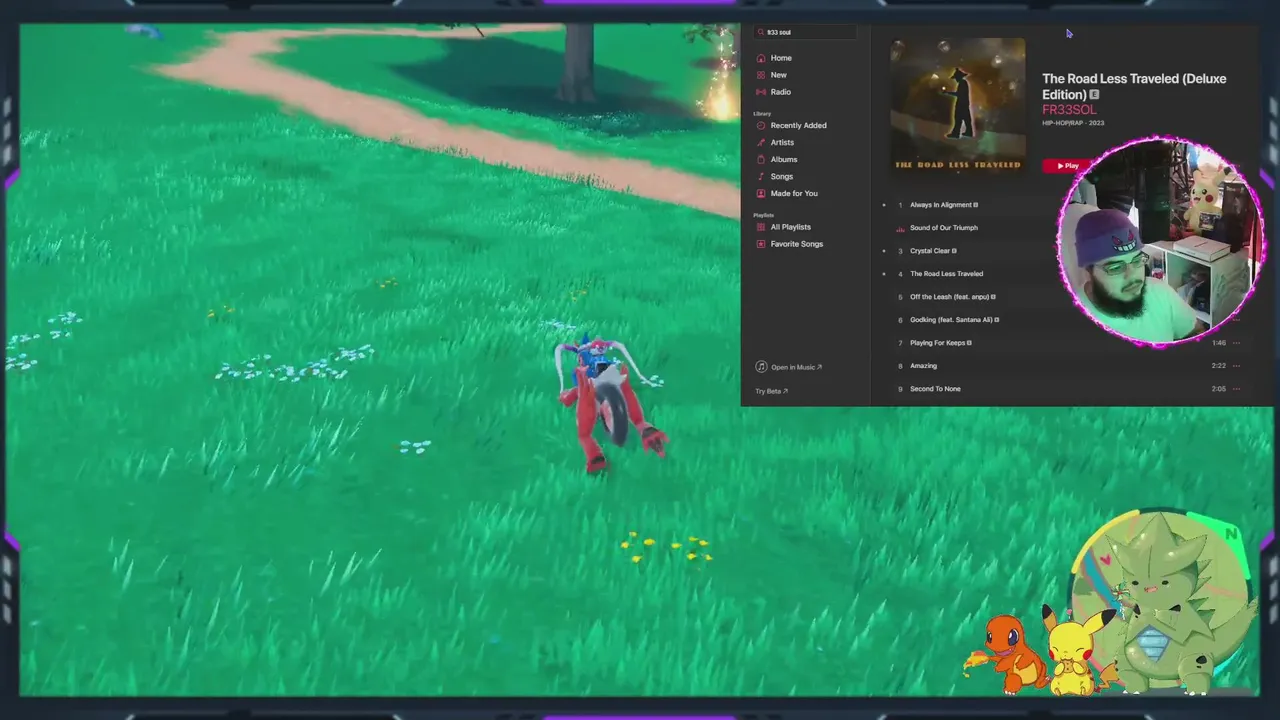The width and height of the screenshot is (1280, 720).
Task: Open Made for You
Action: tap(794, 193)
